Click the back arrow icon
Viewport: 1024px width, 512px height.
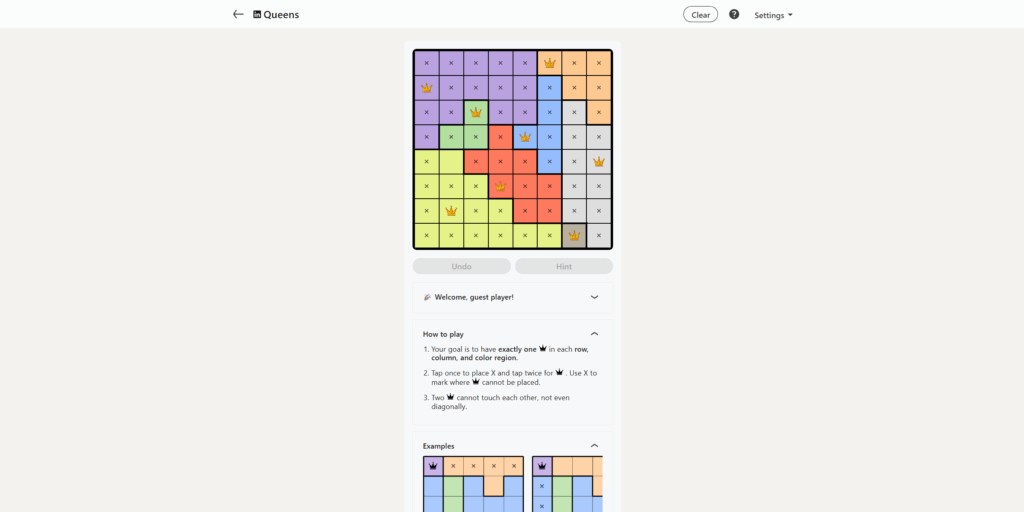(238, 15)
